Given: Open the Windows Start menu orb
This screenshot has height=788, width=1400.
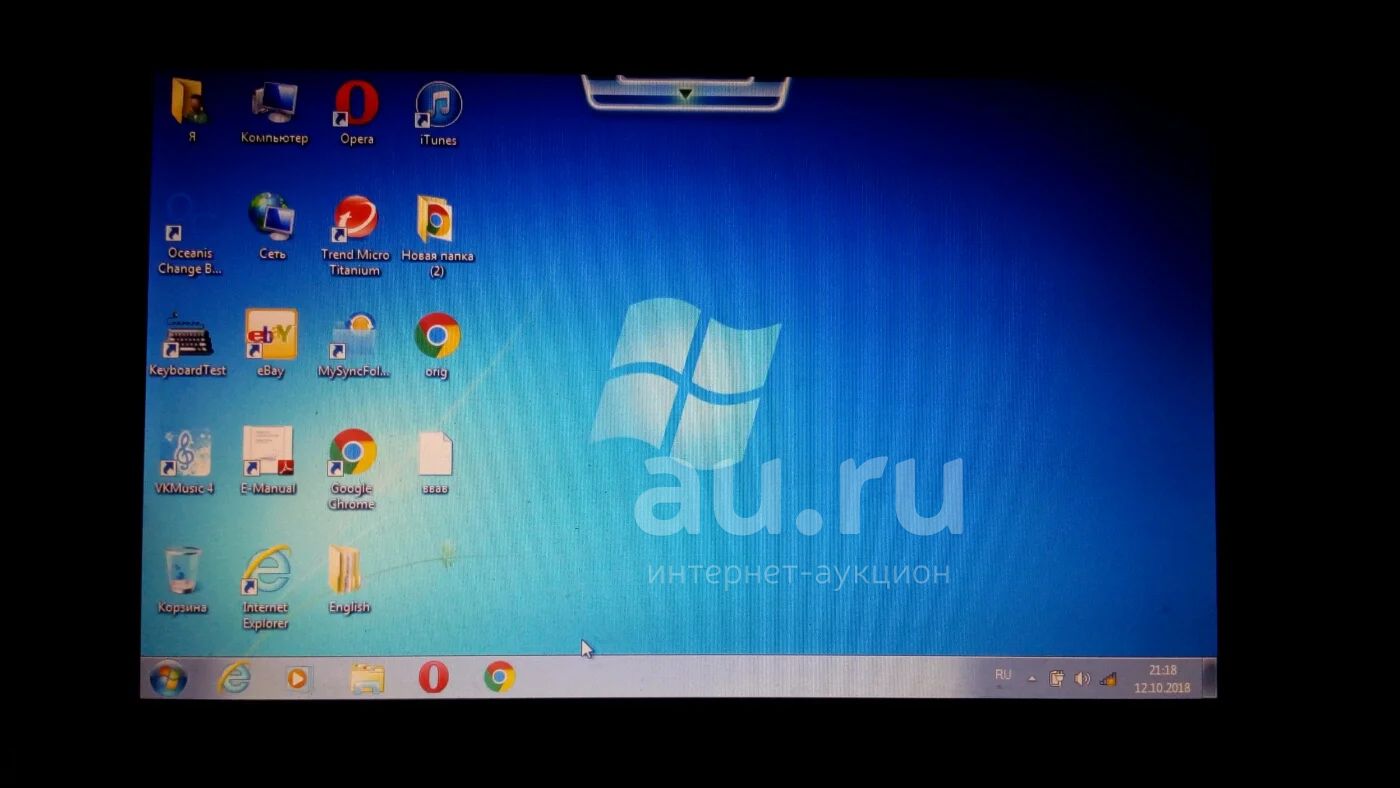Looking at the screenshot, I should point(168,678).
